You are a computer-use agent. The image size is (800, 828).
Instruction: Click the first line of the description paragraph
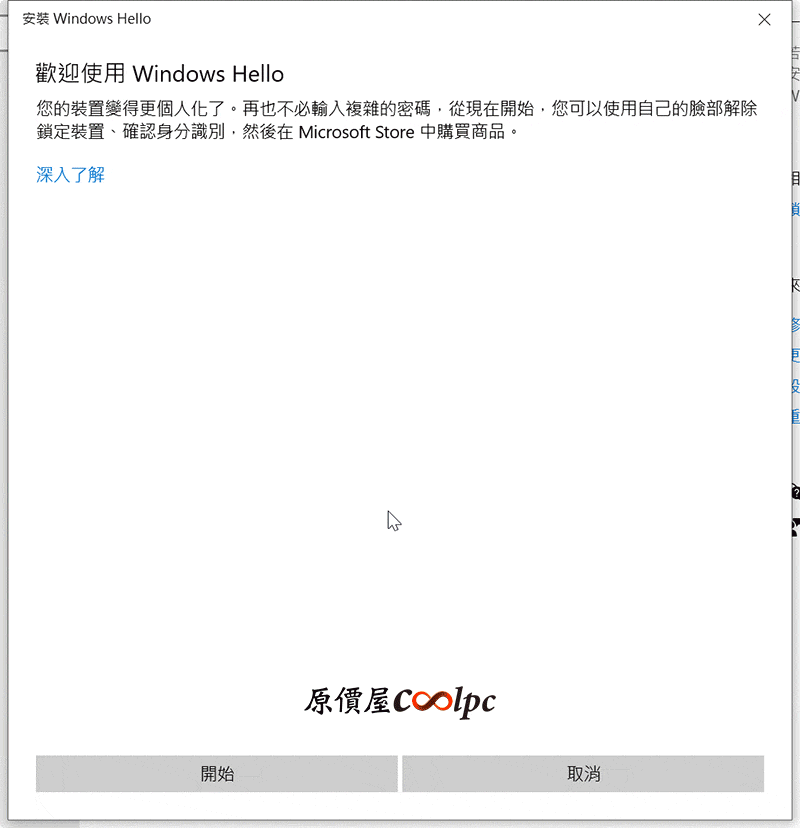click(x=397, y=109)
